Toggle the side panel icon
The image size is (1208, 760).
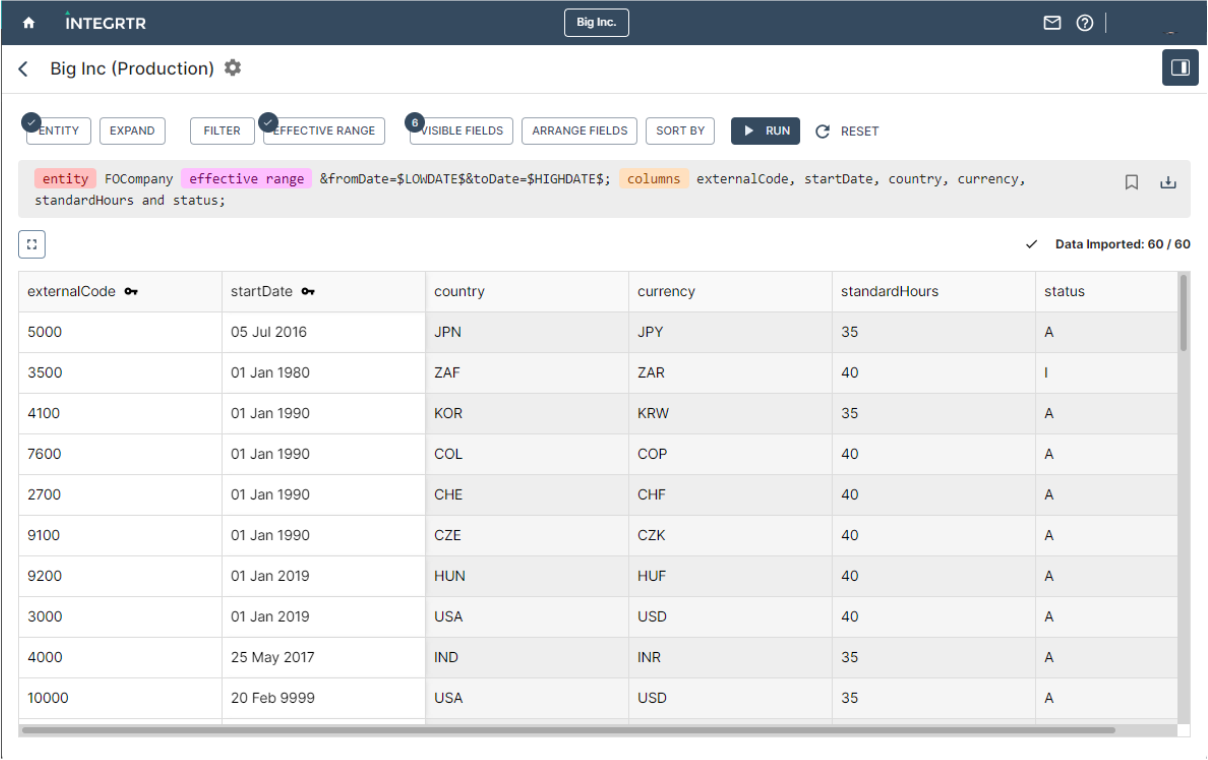point(1180,68)
